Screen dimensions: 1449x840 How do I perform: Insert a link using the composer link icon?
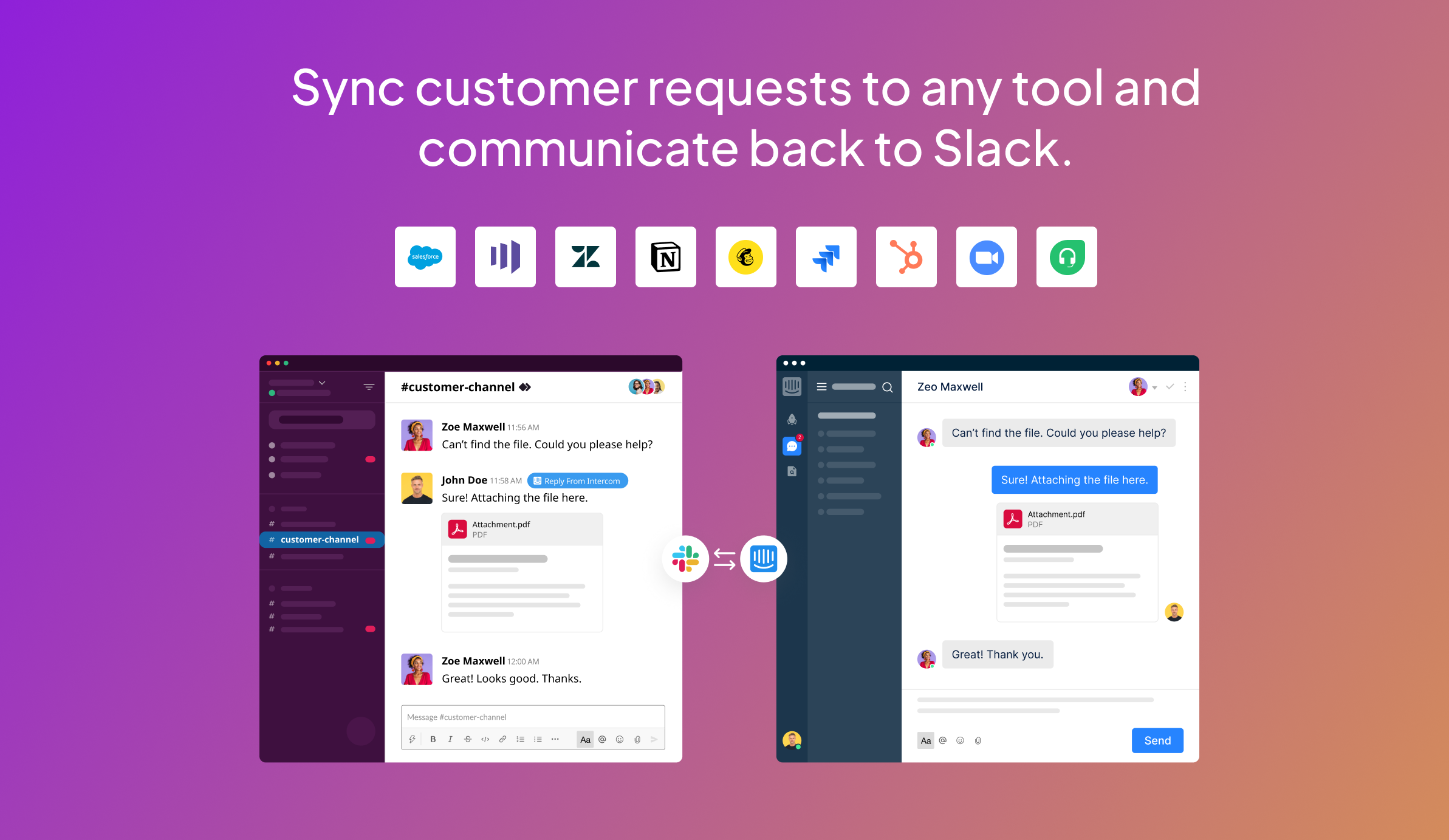coord(503,739)
